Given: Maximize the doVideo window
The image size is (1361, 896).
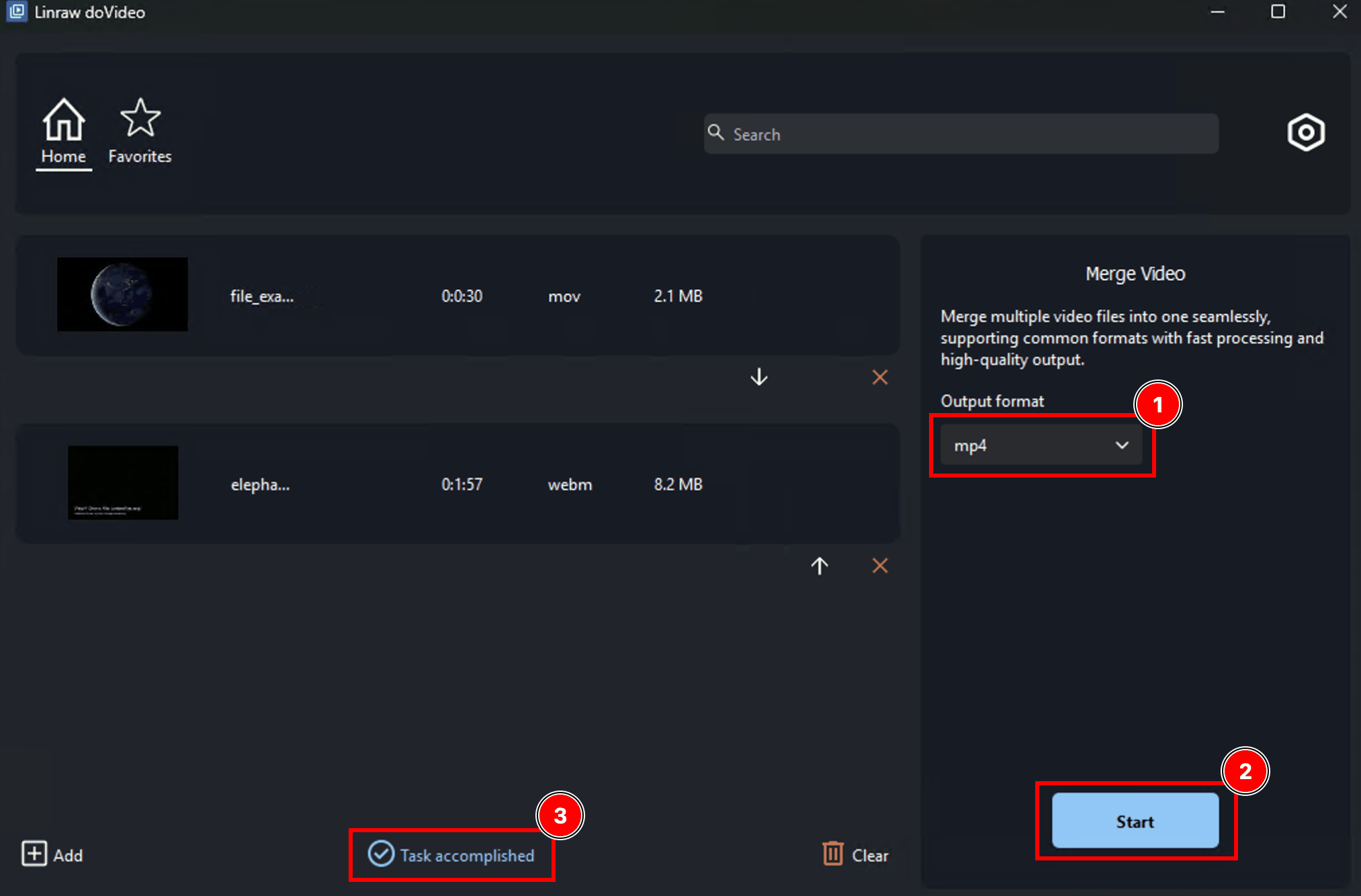Looking at the screenshot, I should pos(1278,11).
